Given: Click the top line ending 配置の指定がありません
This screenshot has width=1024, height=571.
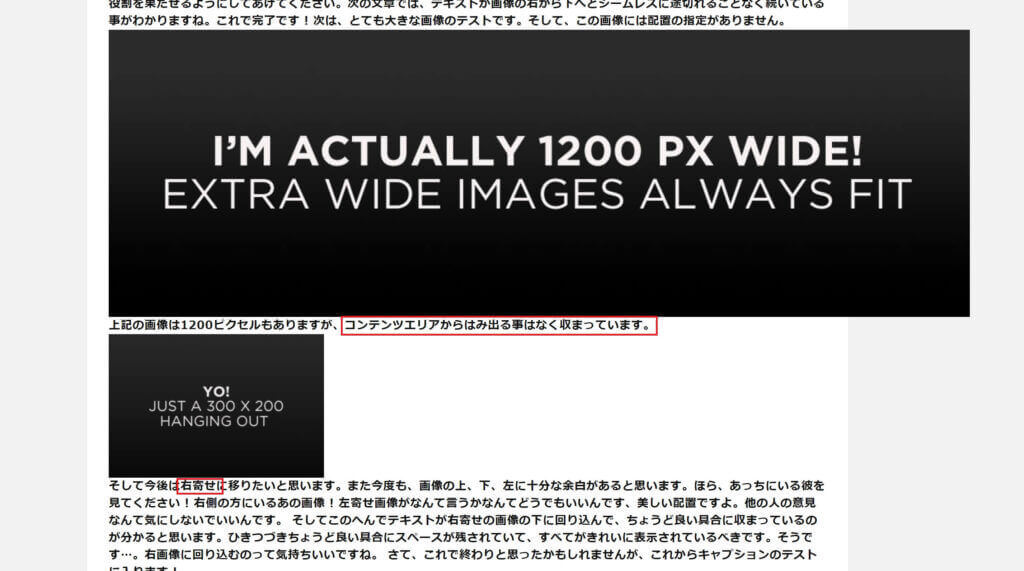Looking at the screenshot, I should [x=447, y=21].
